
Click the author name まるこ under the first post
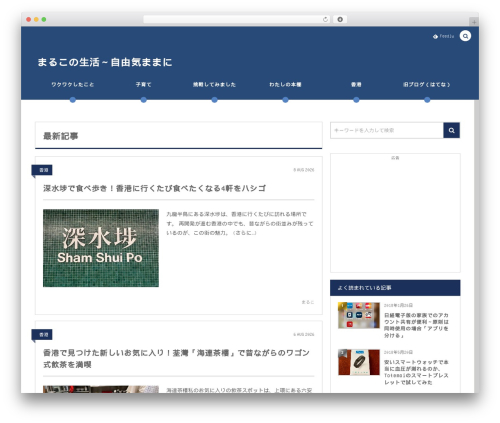[308, 302]
